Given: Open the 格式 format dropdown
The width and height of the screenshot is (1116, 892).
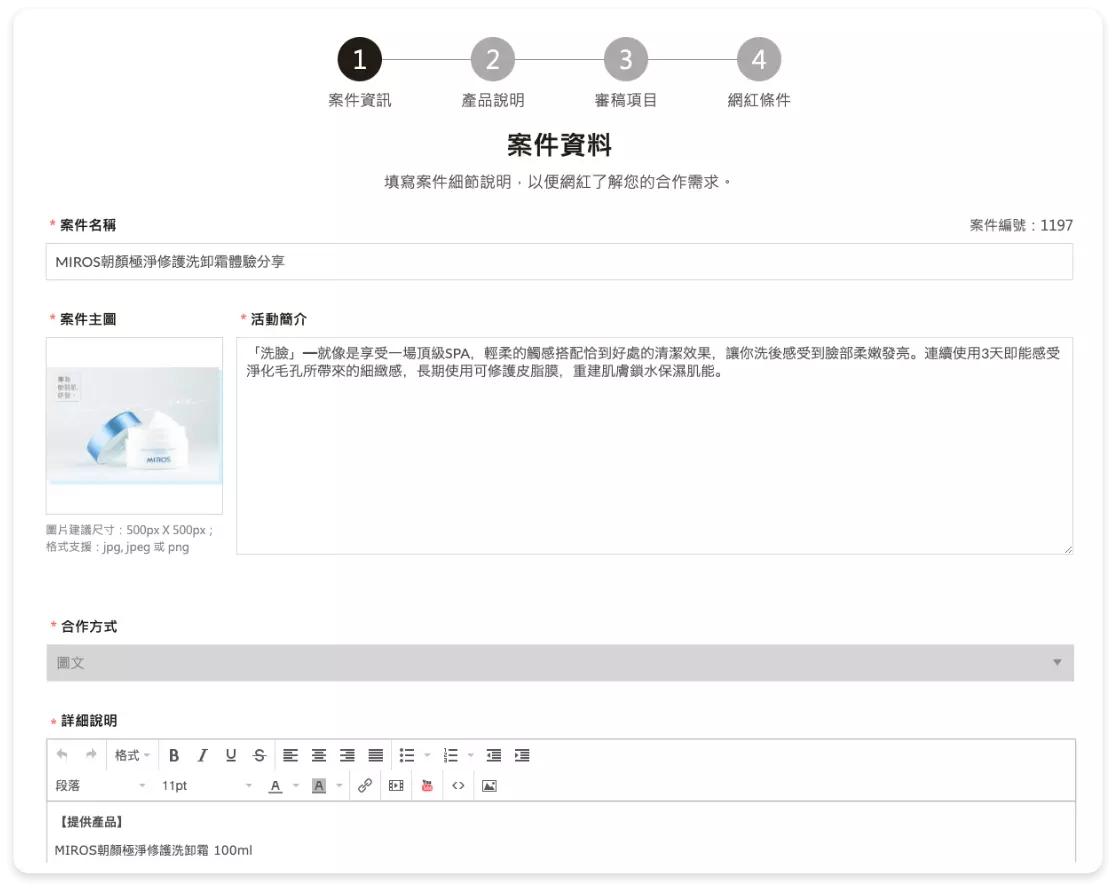Looking at the screenshot, I should [x=131, y=755].
